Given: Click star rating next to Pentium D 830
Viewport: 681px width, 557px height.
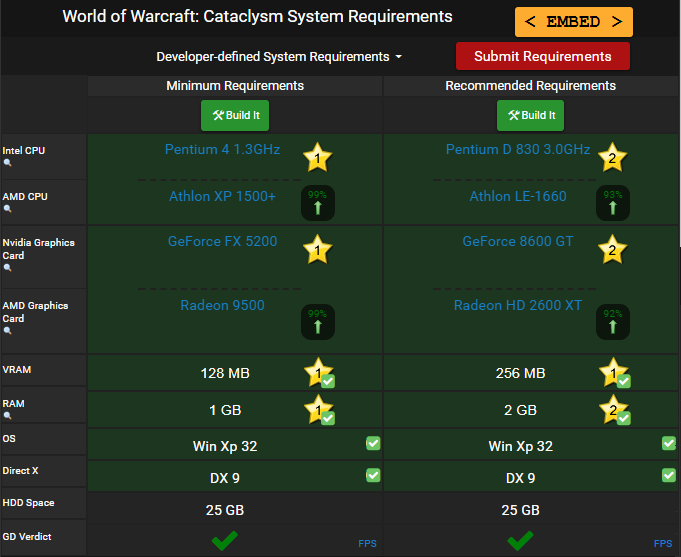Looking at the screenshot, I should pos(612,157).
